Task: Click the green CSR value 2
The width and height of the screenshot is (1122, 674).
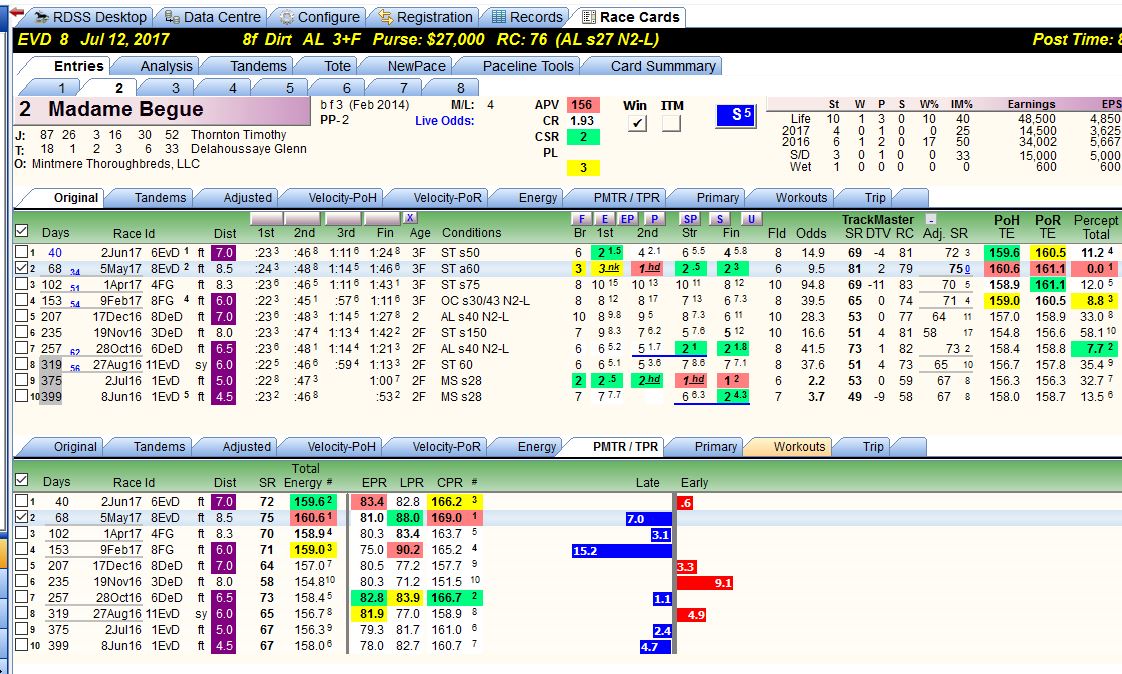Action: click(583, 137)
